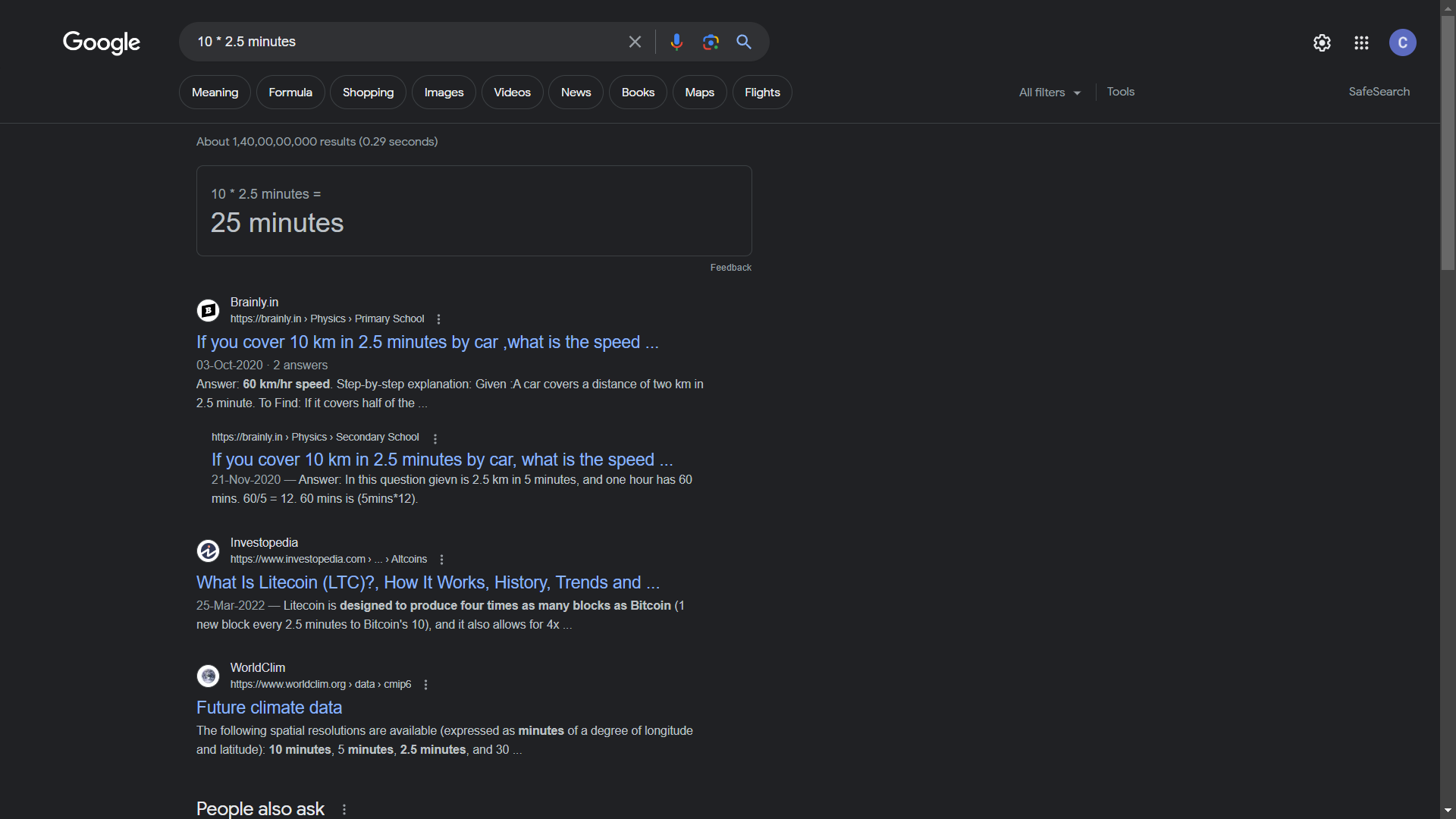Click into the search input field
Screen dimensions: 1456x819
(x=402, y=42)
